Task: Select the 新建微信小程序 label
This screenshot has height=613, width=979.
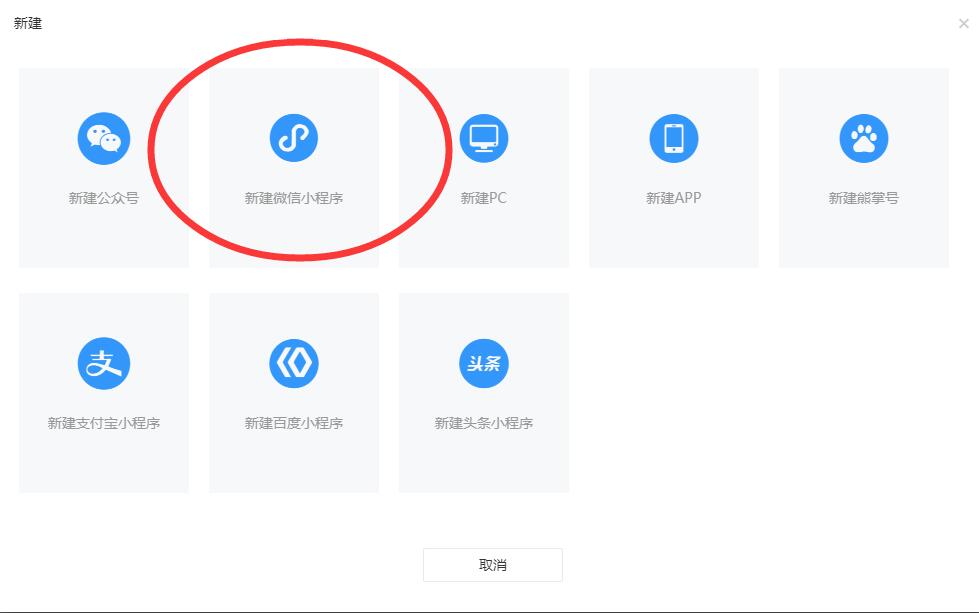Action: (293, 198)
